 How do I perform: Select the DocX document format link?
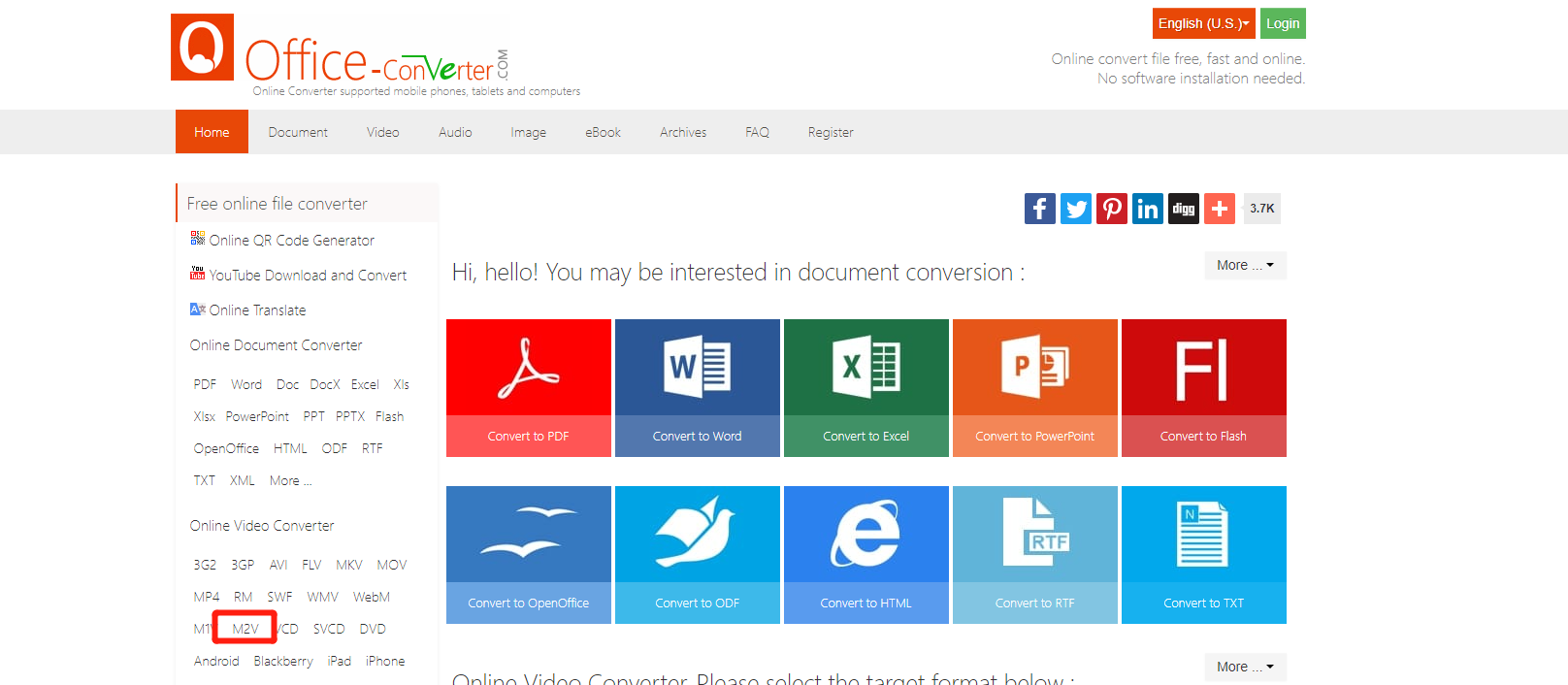coord(325,384)
